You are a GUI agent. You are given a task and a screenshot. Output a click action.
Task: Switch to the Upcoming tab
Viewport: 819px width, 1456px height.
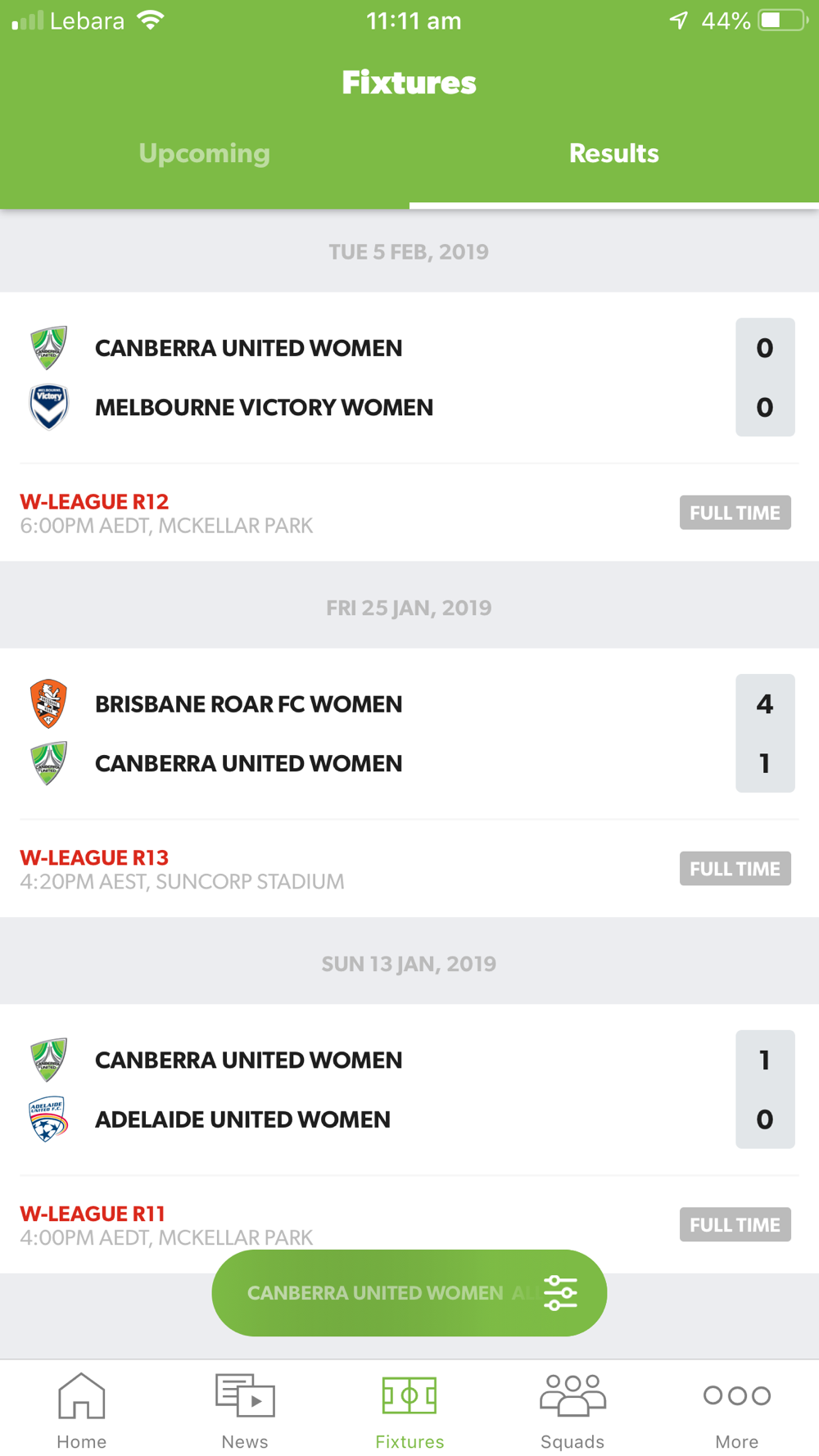pos(205,153)
